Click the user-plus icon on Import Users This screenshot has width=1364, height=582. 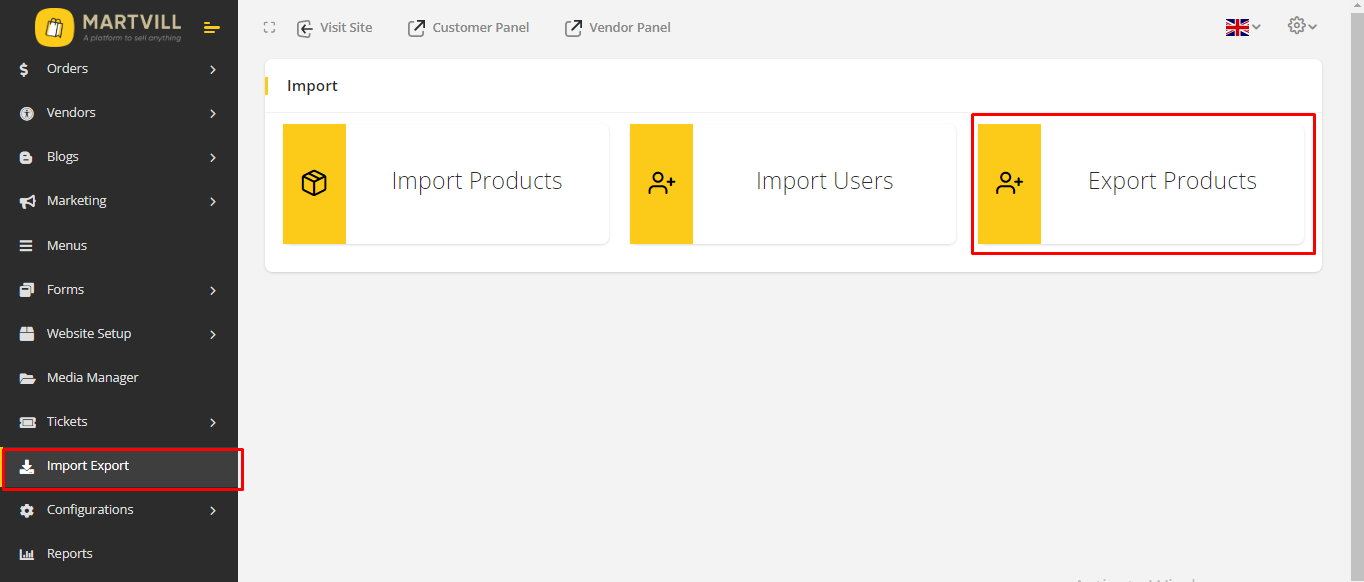(661, 184)
